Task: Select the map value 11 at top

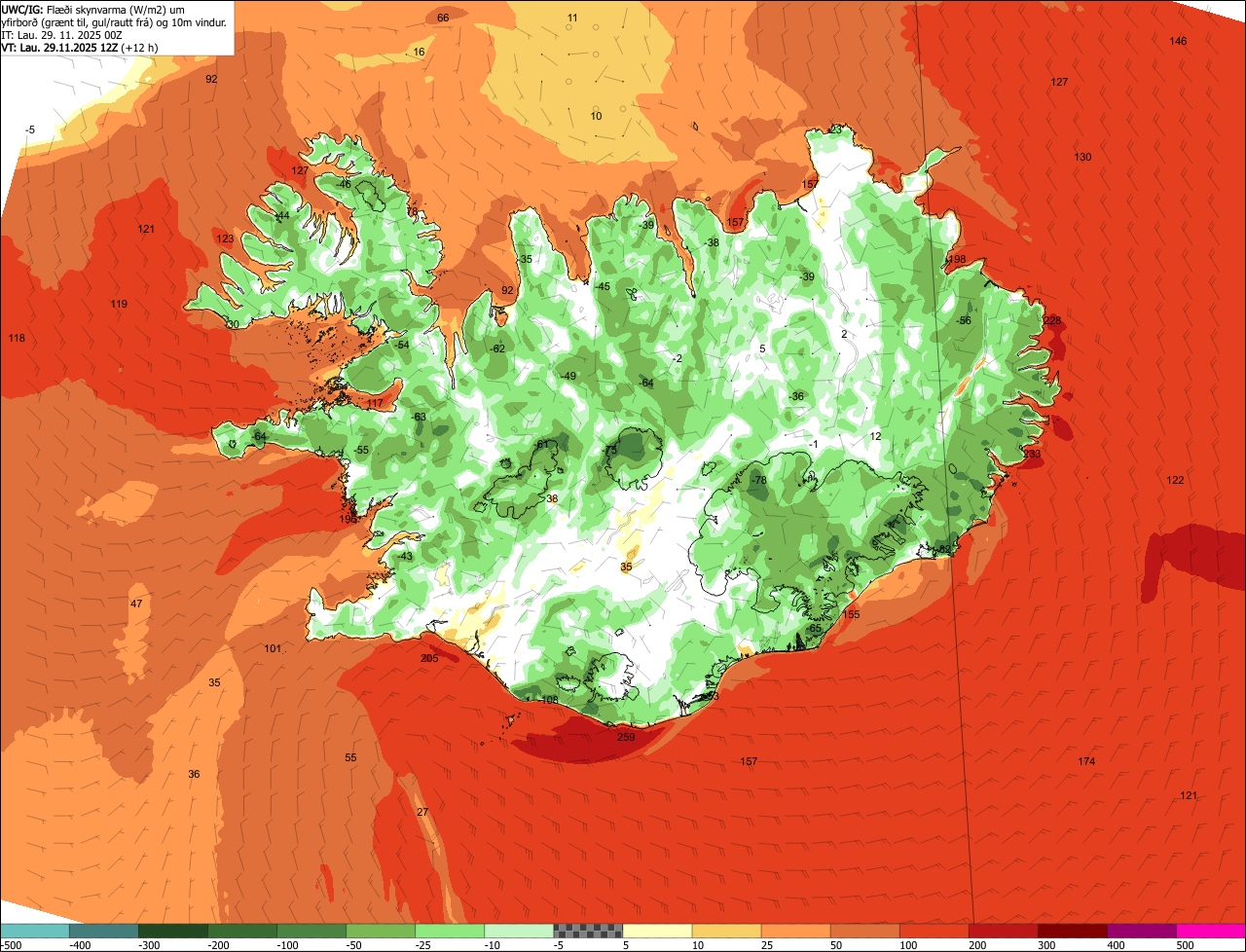Action: [571, 18]
